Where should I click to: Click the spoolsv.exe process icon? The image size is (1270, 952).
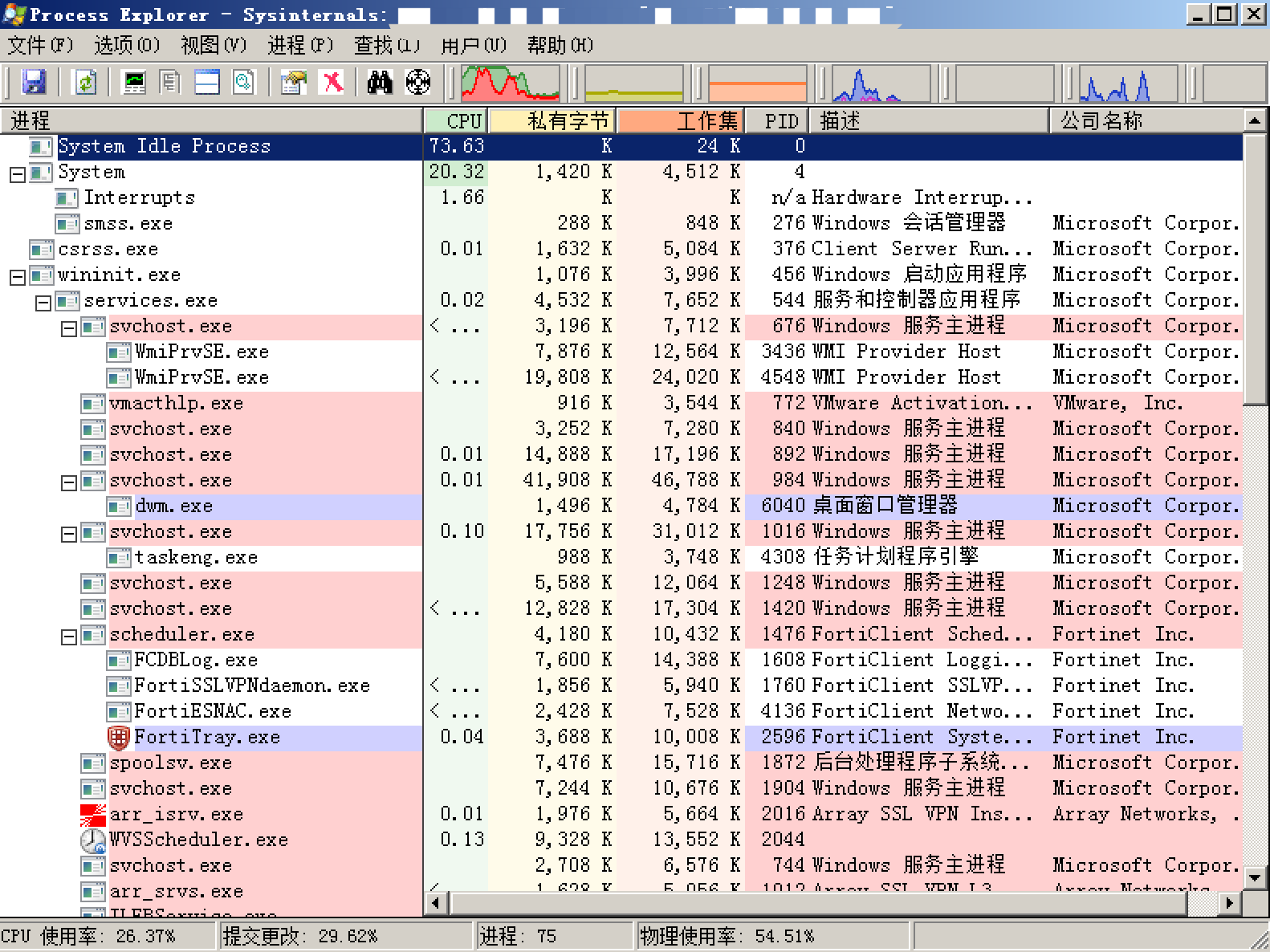click(93, 763)
